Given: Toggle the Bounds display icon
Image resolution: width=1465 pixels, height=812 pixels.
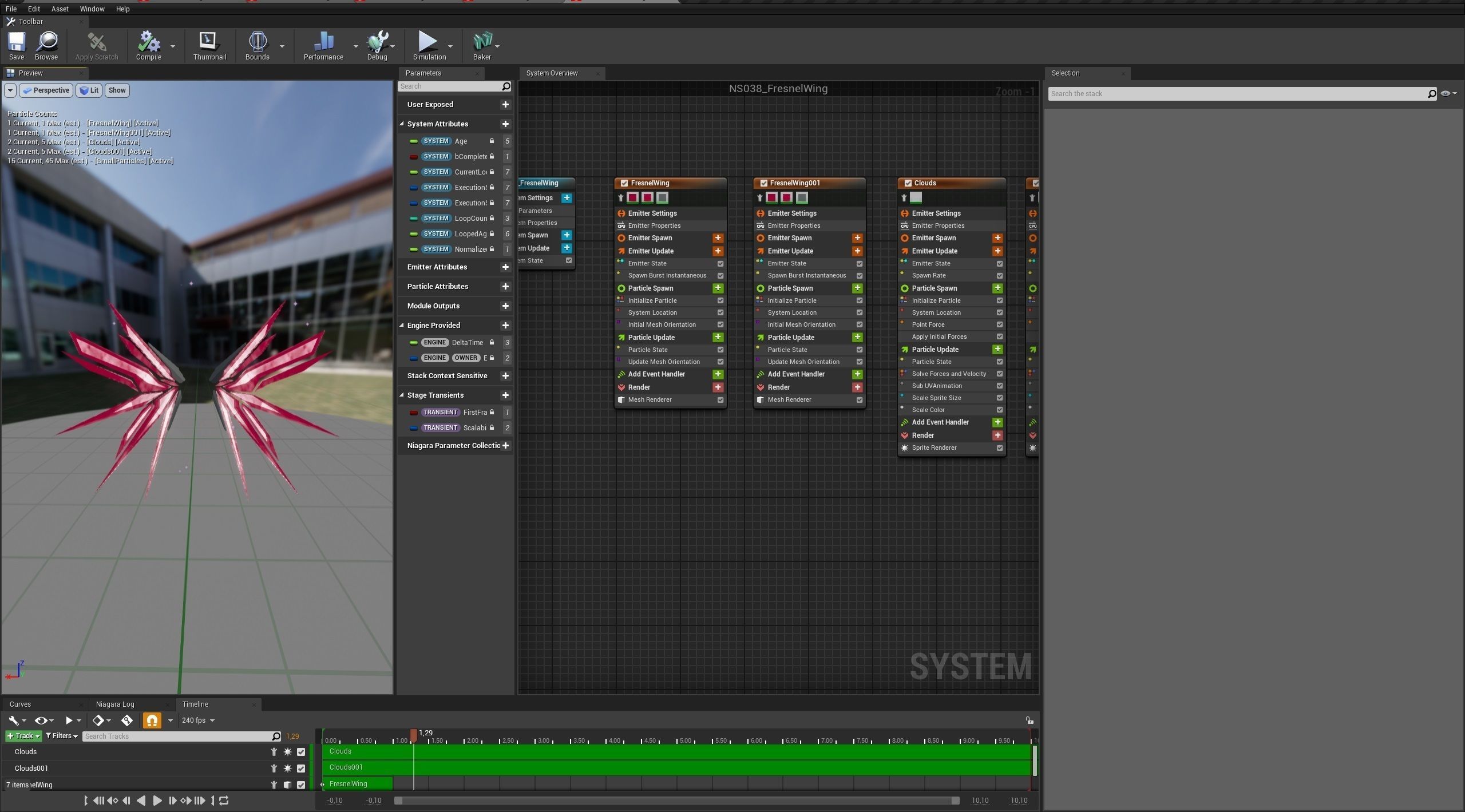Looking at the screenshot, I should tap(257, 42).
